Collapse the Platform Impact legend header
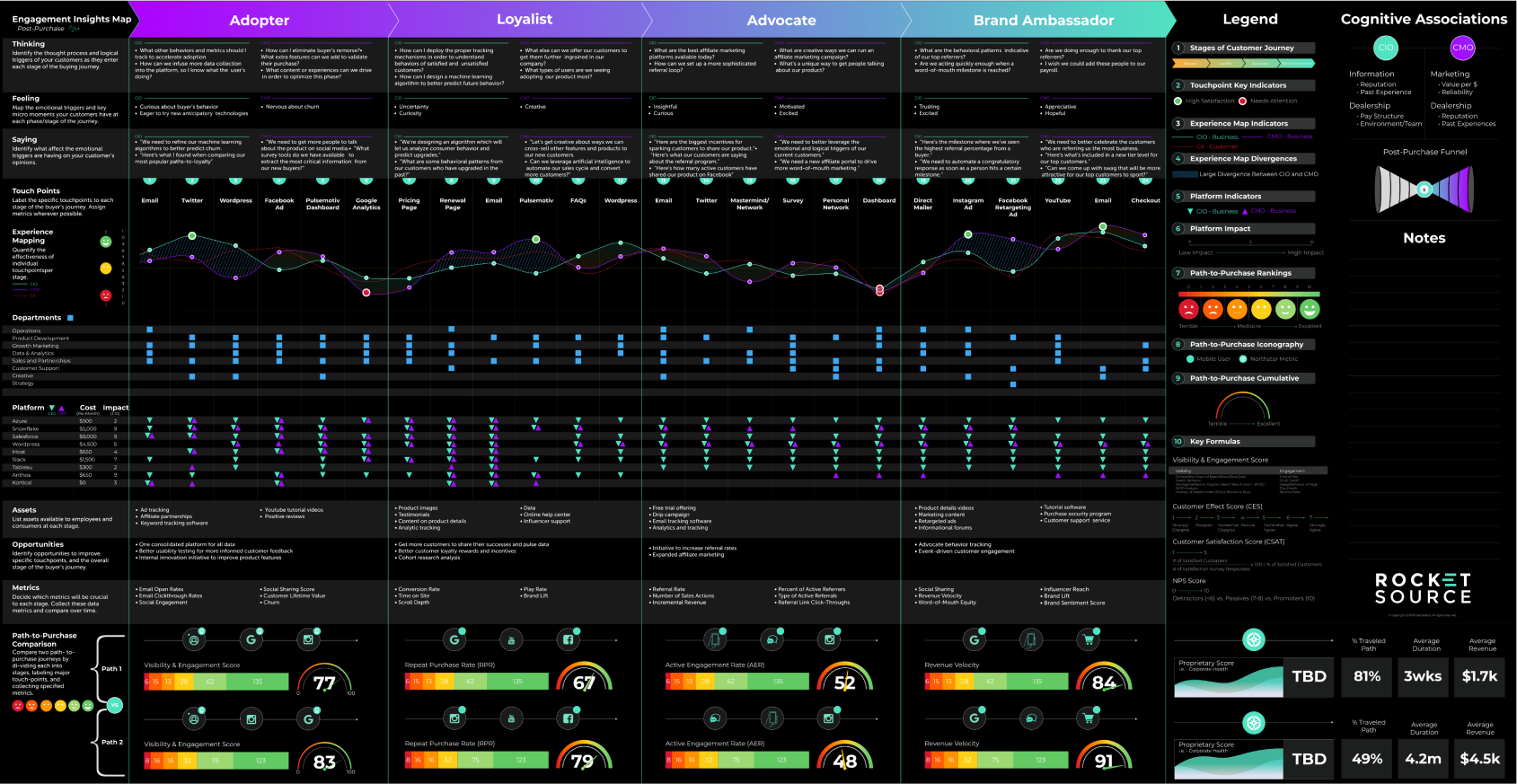The image size is (1517, 784). (1243, 228)
